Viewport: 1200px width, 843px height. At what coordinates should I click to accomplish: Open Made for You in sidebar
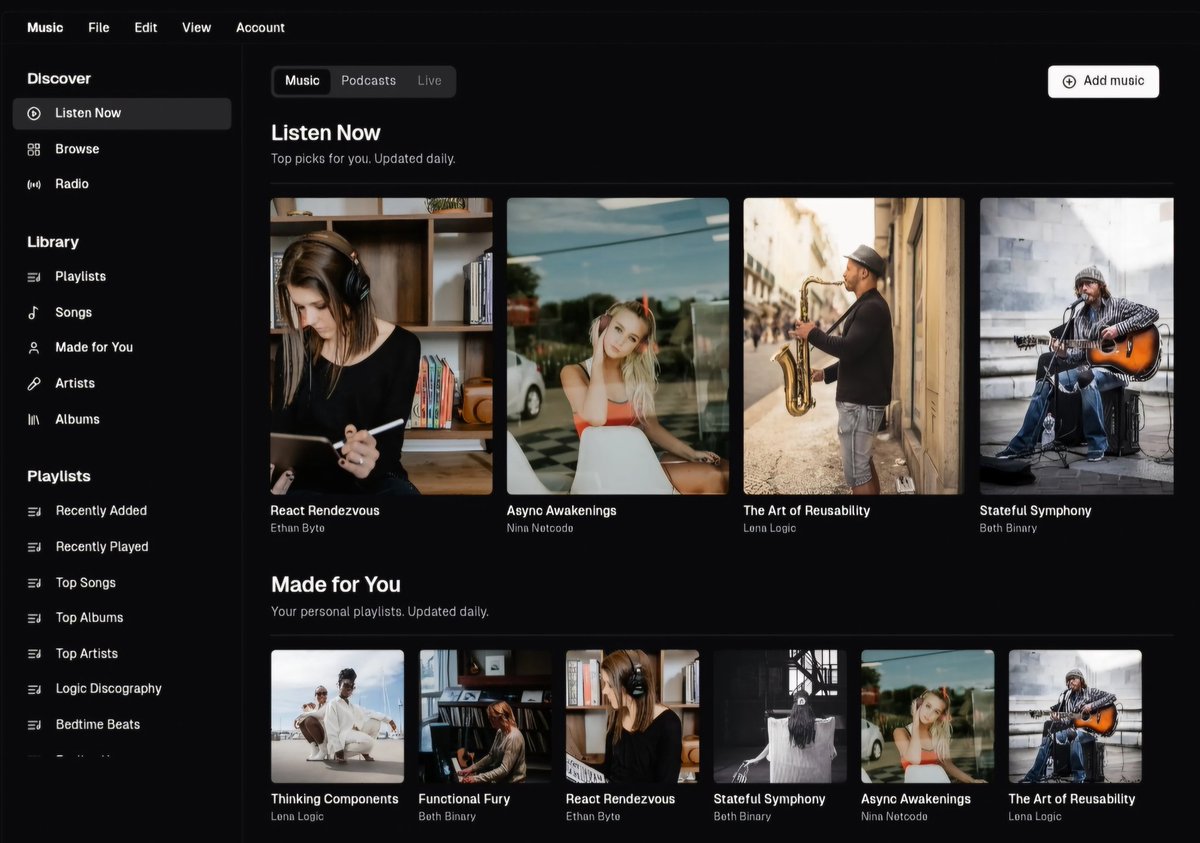click(x=122, y=348)
